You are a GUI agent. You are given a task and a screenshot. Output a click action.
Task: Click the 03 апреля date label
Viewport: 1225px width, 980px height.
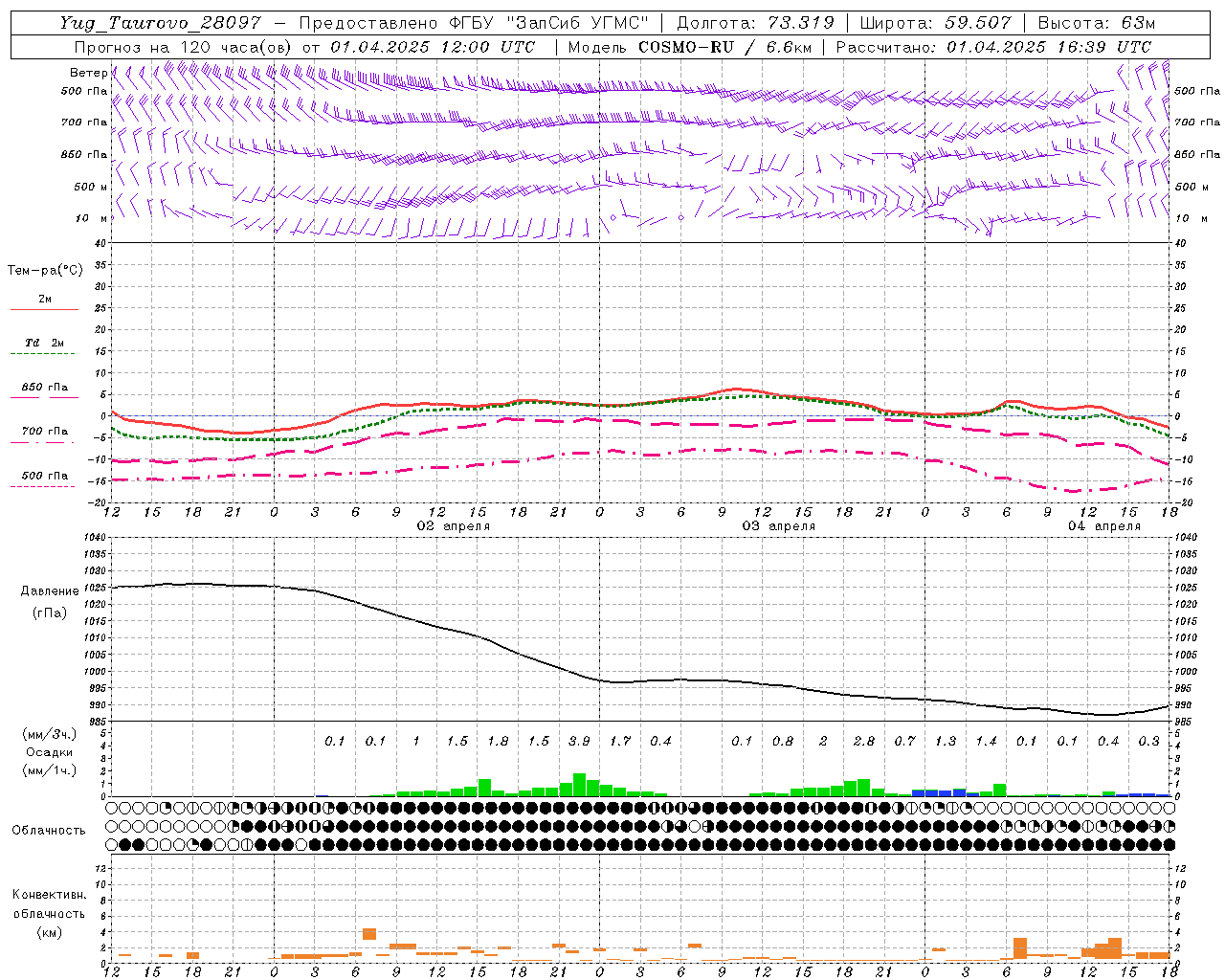779,526
